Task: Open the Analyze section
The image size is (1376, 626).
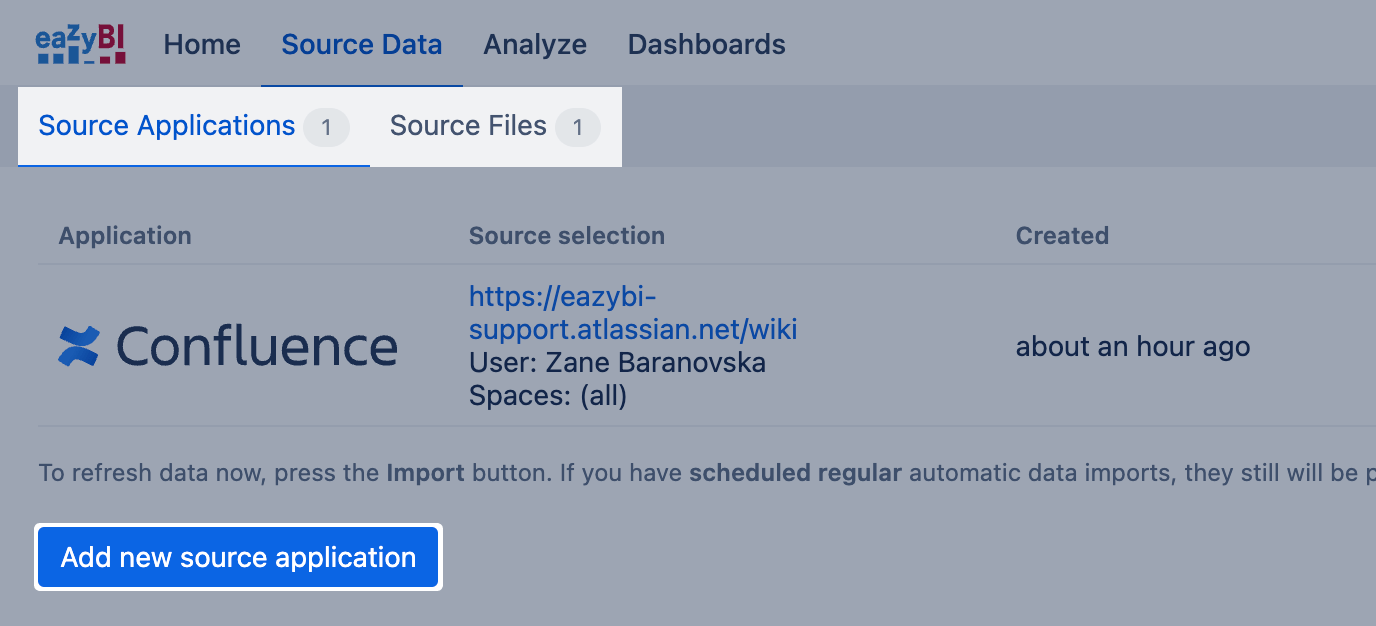Action: pyautogui.click(x=535, y=45)
